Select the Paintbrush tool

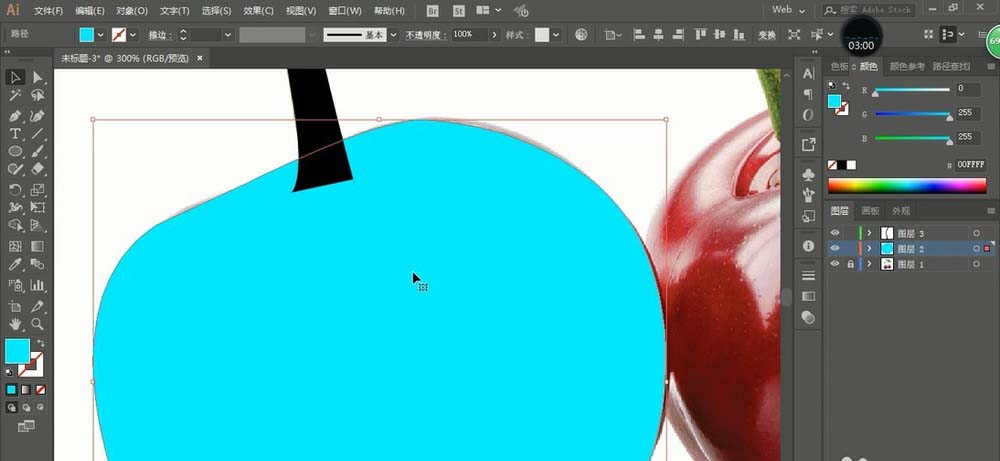pos(38,151)
